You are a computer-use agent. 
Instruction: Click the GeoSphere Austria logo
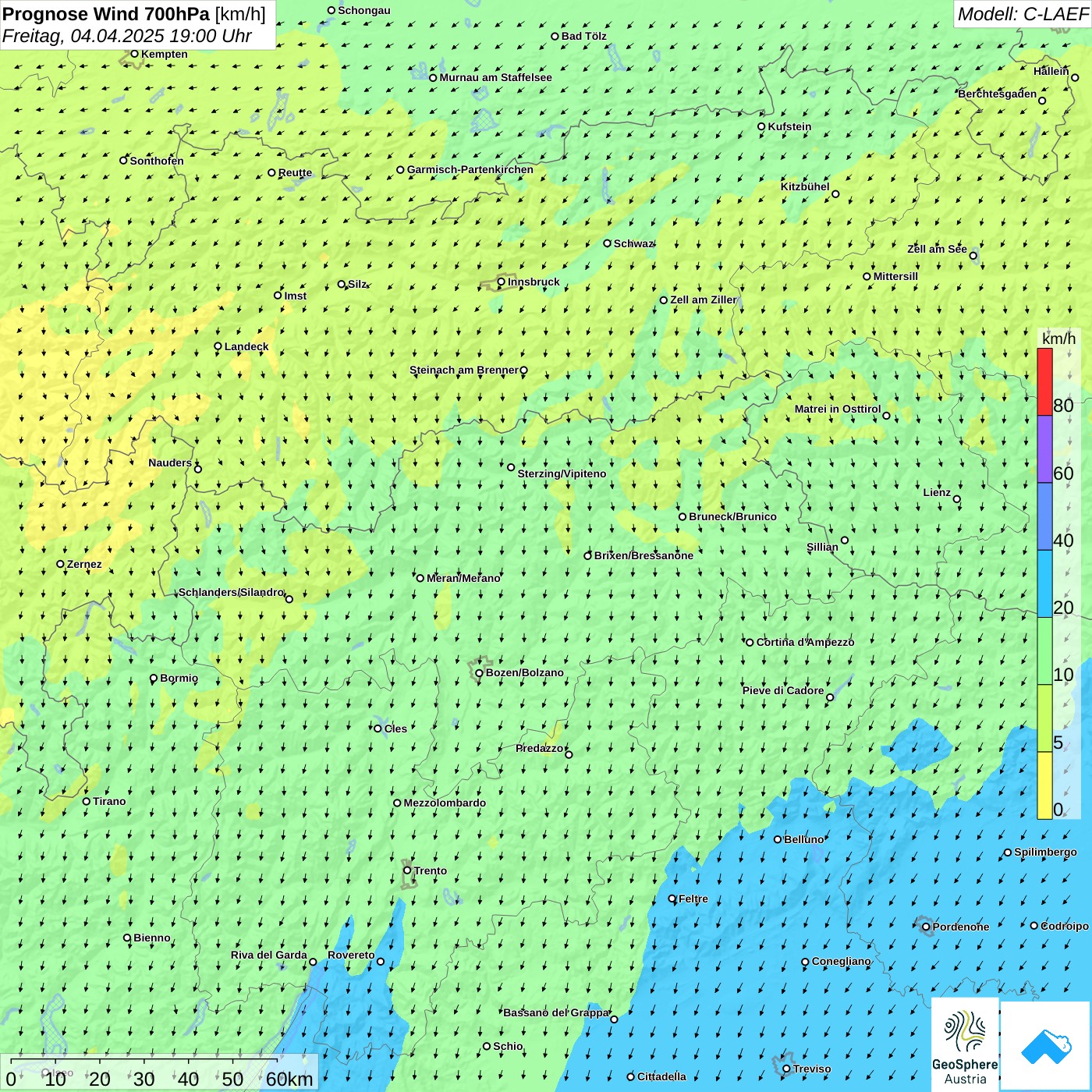click(965, 1044)
